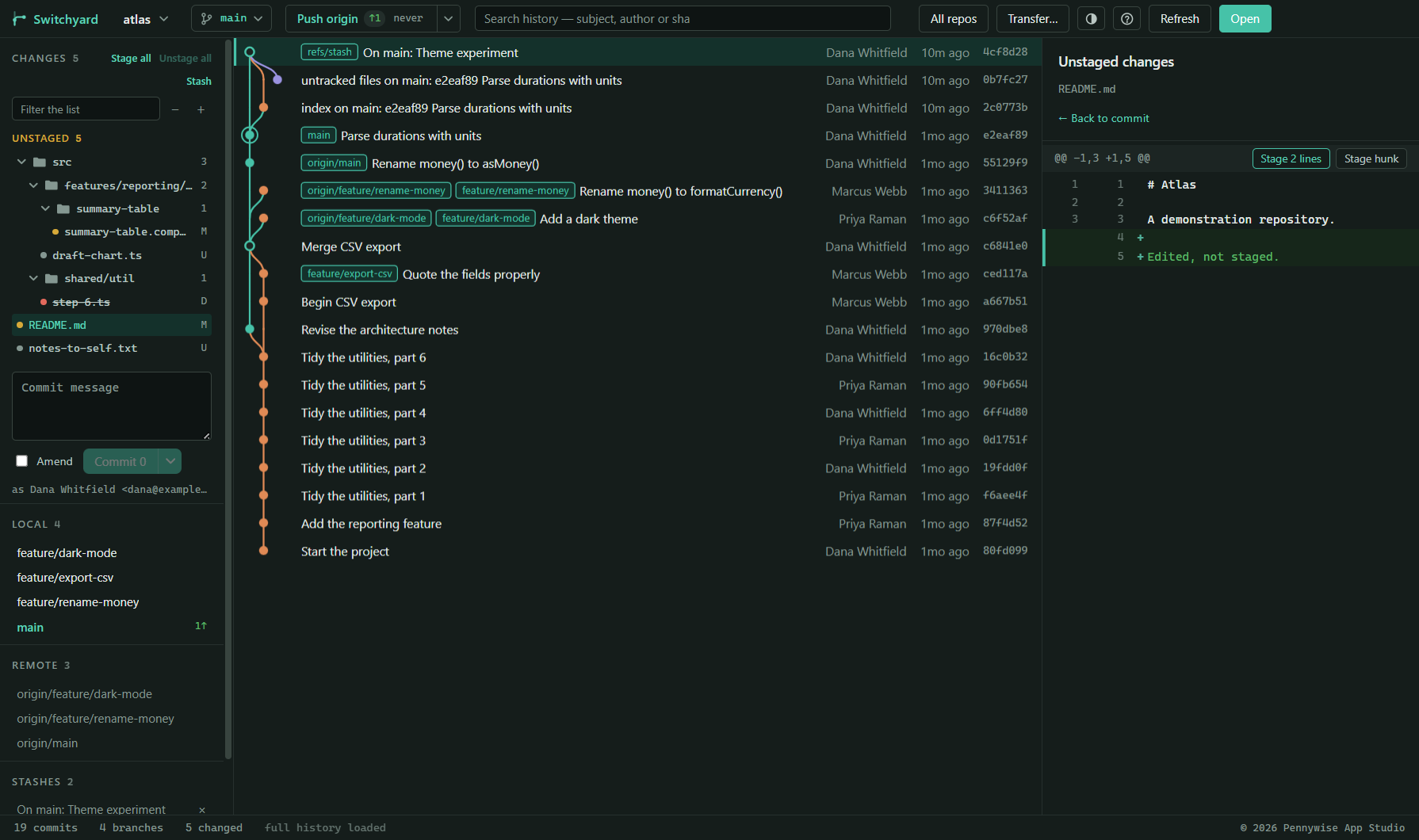
Task: Click Stage all link
Action: tap(131, 58)
